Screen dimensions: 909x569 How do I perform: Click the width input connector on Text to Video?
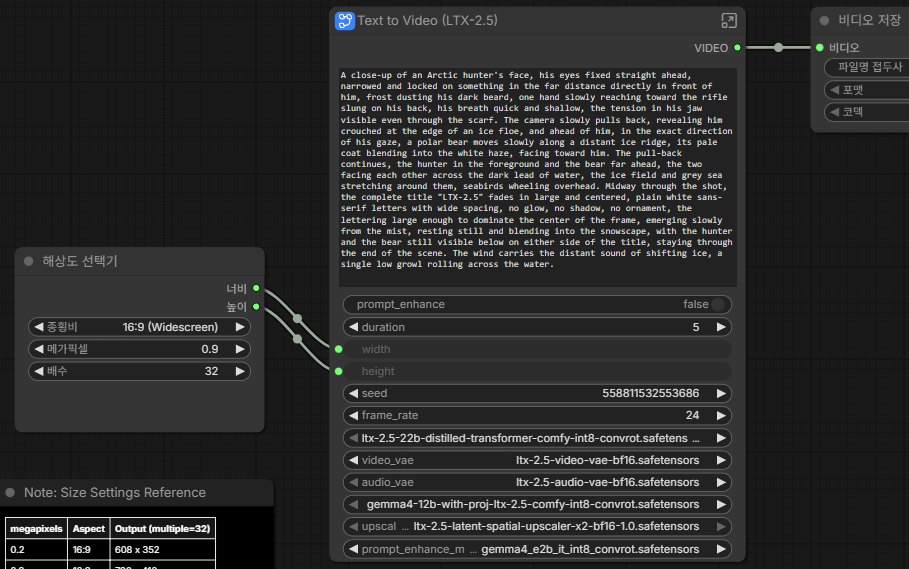(339, 349)
